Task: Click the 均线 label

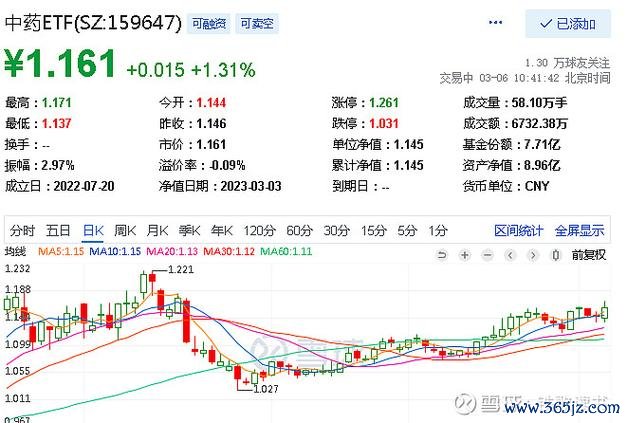Action: pyautogui.click(x=15, y=251)
